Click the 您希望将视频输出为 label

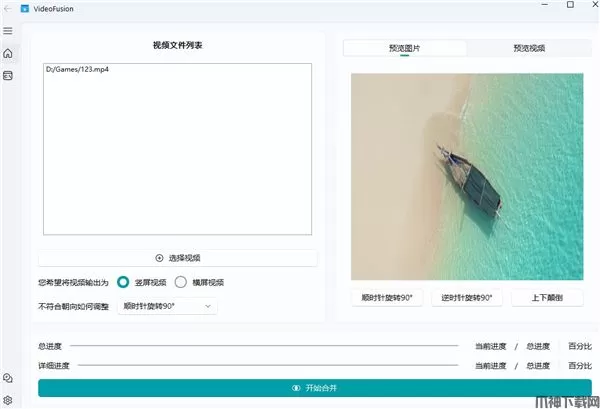tap(73, 283)
